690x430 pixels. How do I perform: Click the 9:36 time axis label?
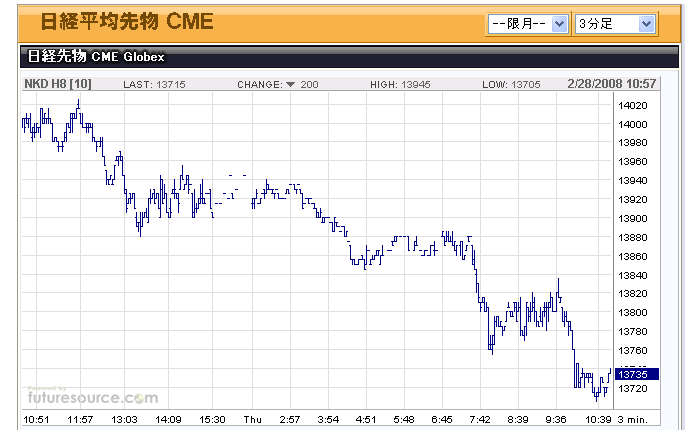click(556, 419)
